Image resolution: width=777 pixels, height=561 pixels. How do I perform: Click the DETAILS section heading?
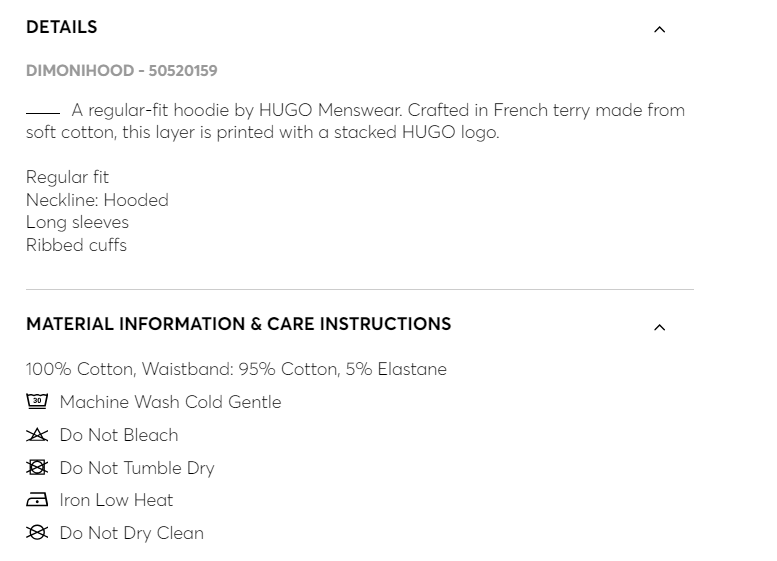62,27
